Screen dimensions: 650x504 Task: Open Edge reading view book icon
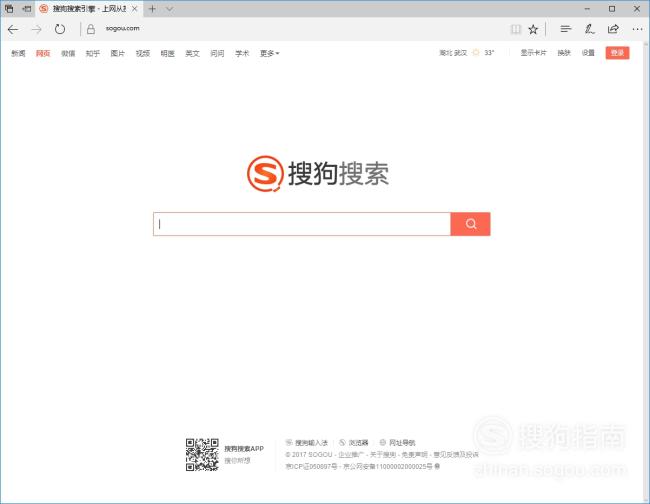[x=516, y=29]
